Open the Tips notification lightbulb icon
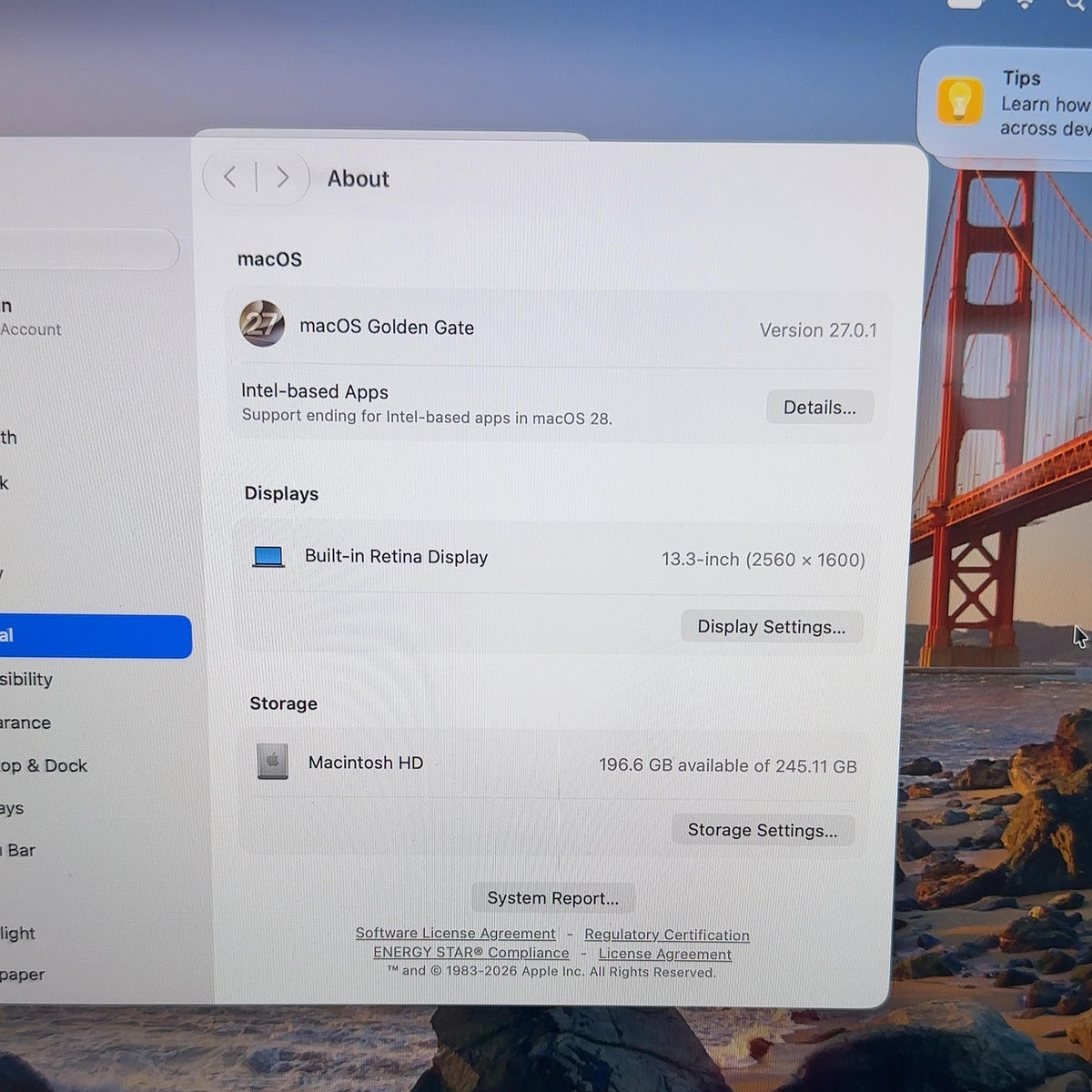The image size is (1092, 1092). pos(959,101)
